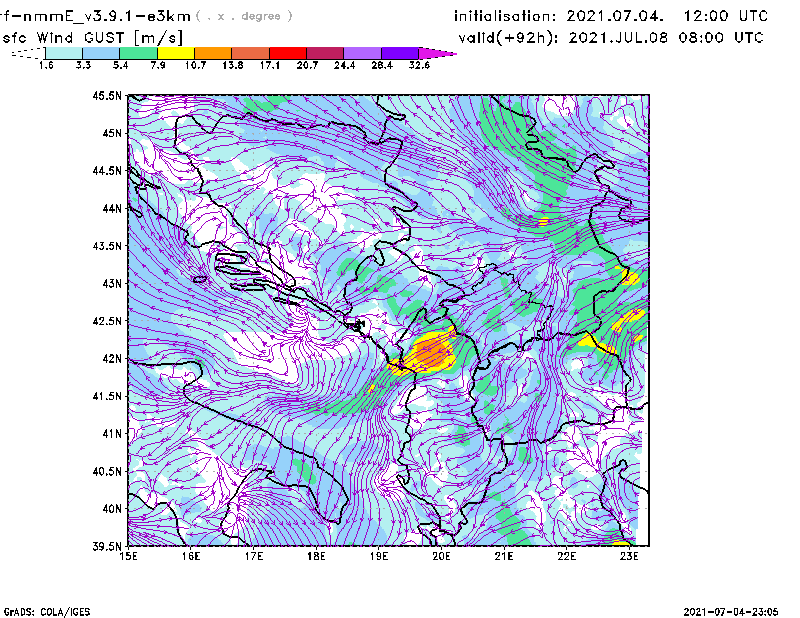Click the 17E longitude label
The image size is (800, 618).
point(254,556)
